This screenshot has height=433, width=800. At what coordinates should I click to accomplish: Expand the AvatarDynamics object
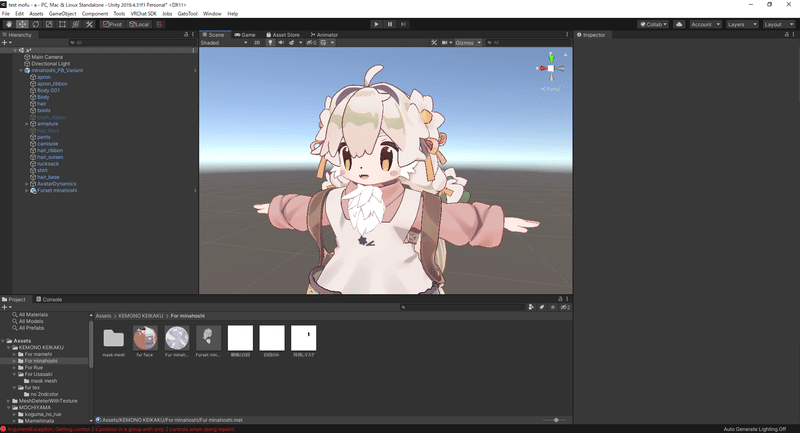click(27, 184)
